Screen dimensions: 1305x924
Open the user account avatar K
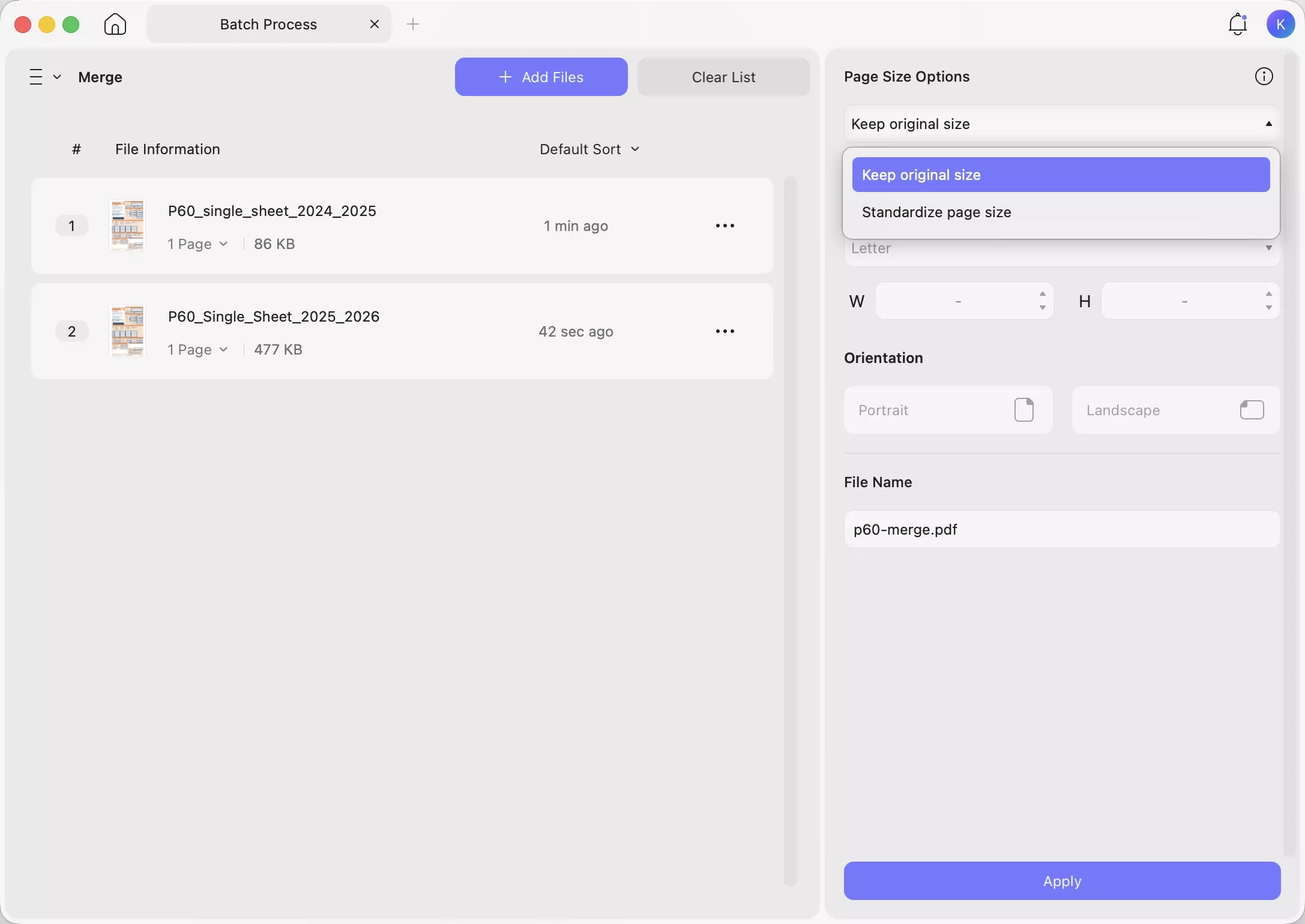pyautogui.click(x=1280, y=25)
